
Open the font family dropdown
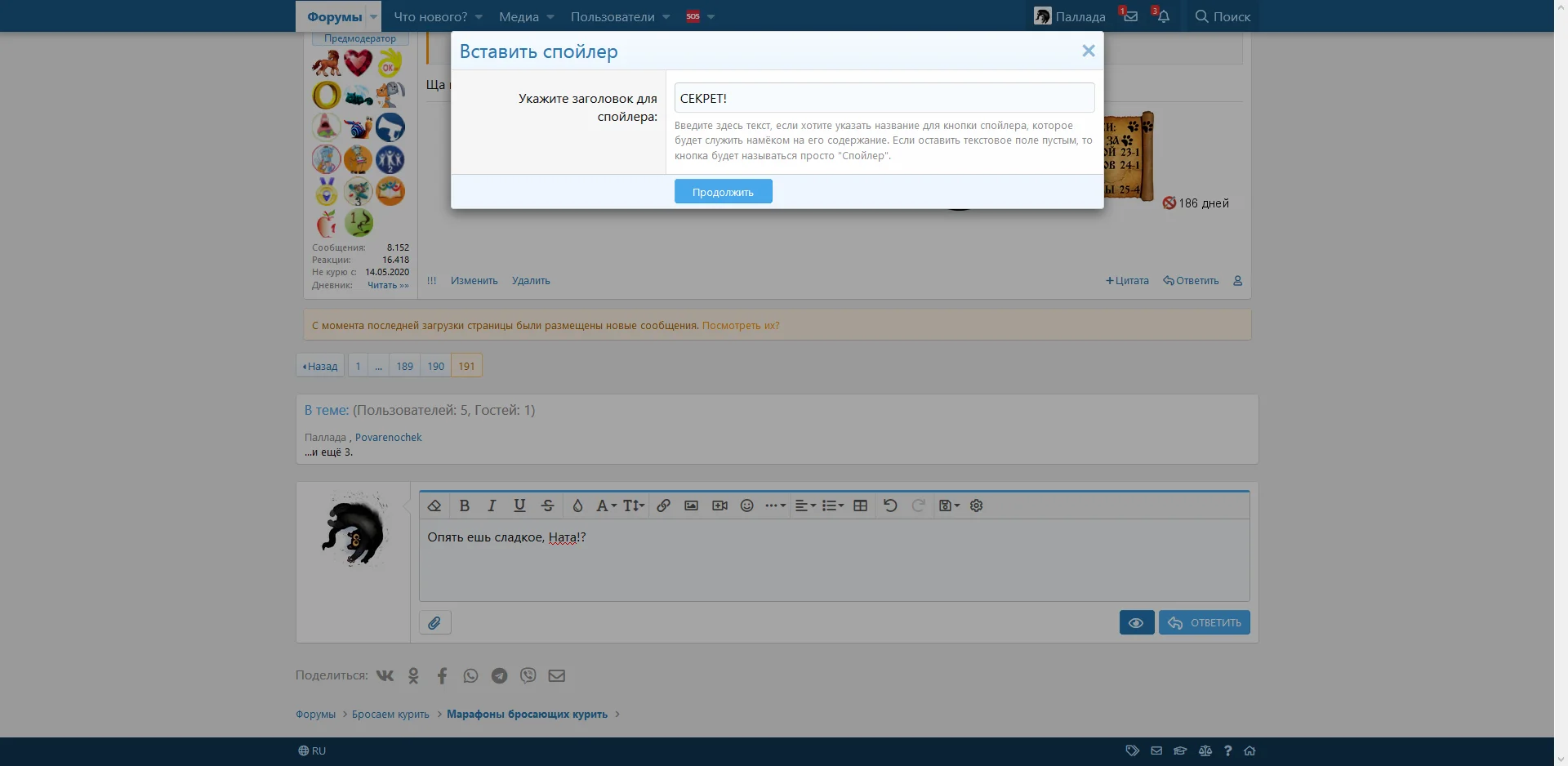(606, 505)
